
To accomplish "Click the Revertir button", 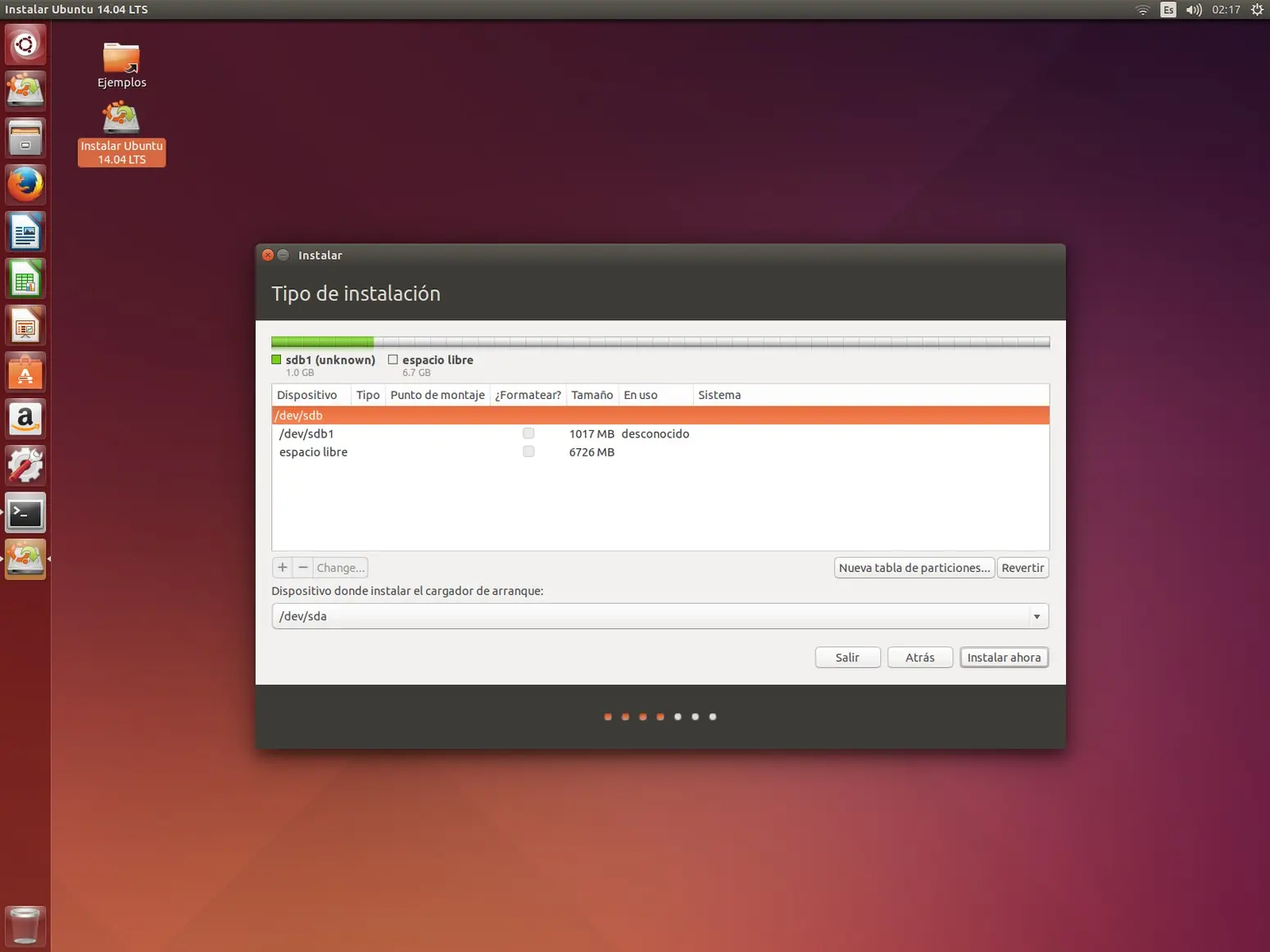I will (x=1023, y=568).
